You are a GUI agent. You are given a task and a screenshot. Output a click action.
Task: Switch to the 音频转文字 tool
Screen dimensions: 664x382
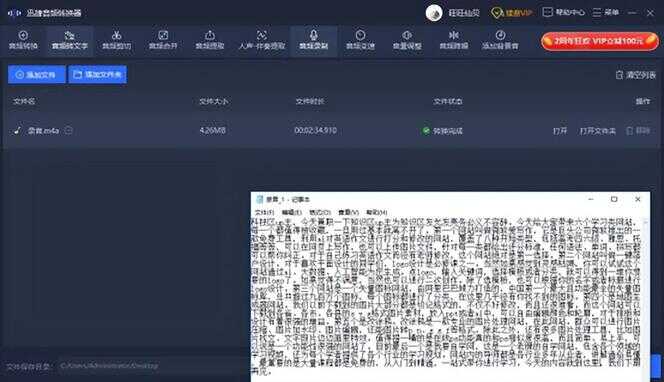click(69, 40)
